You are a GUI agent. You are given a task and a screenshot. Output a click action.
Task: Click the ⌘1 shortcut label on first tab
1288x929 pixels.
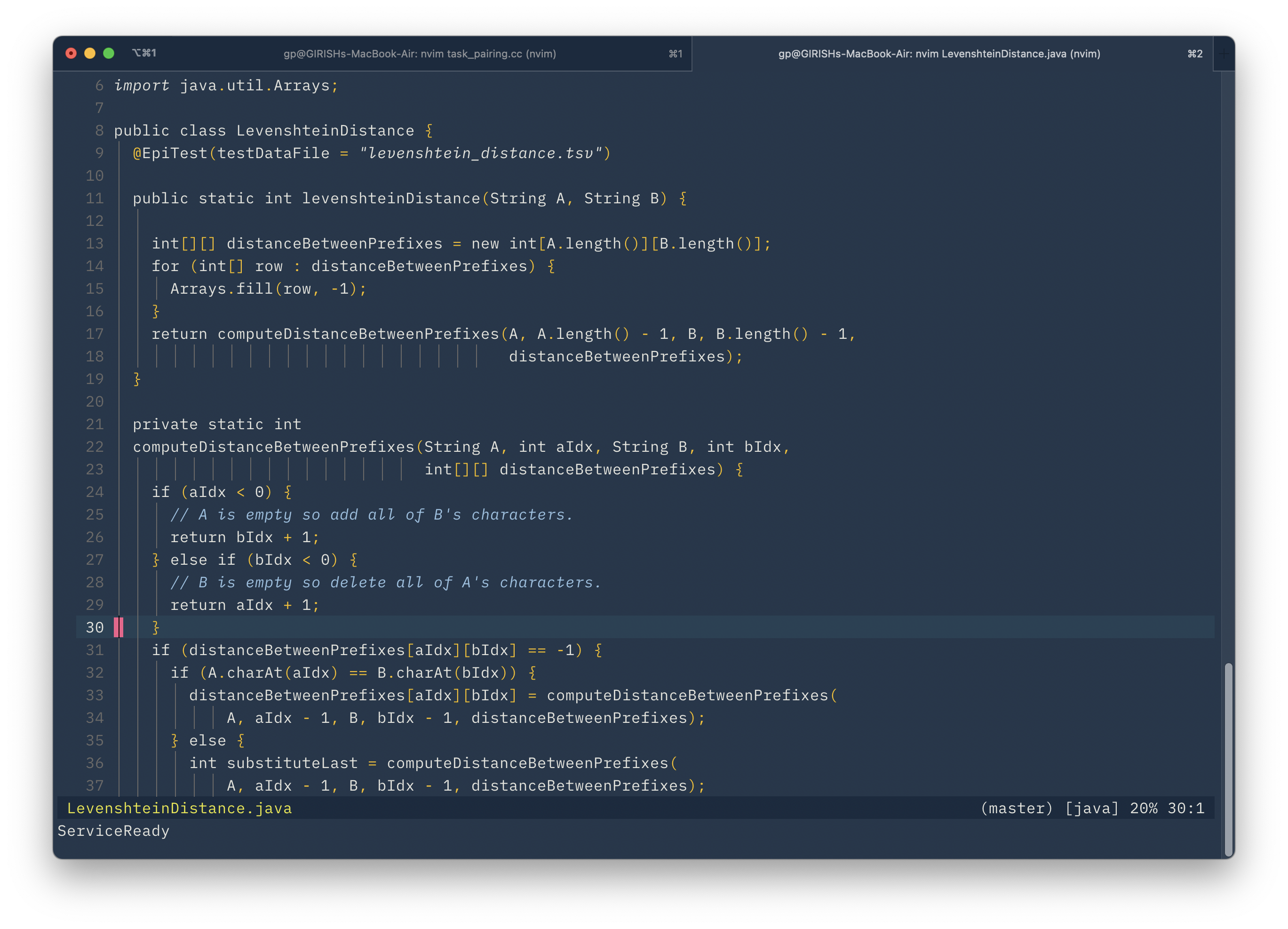[x=675, y=53]
